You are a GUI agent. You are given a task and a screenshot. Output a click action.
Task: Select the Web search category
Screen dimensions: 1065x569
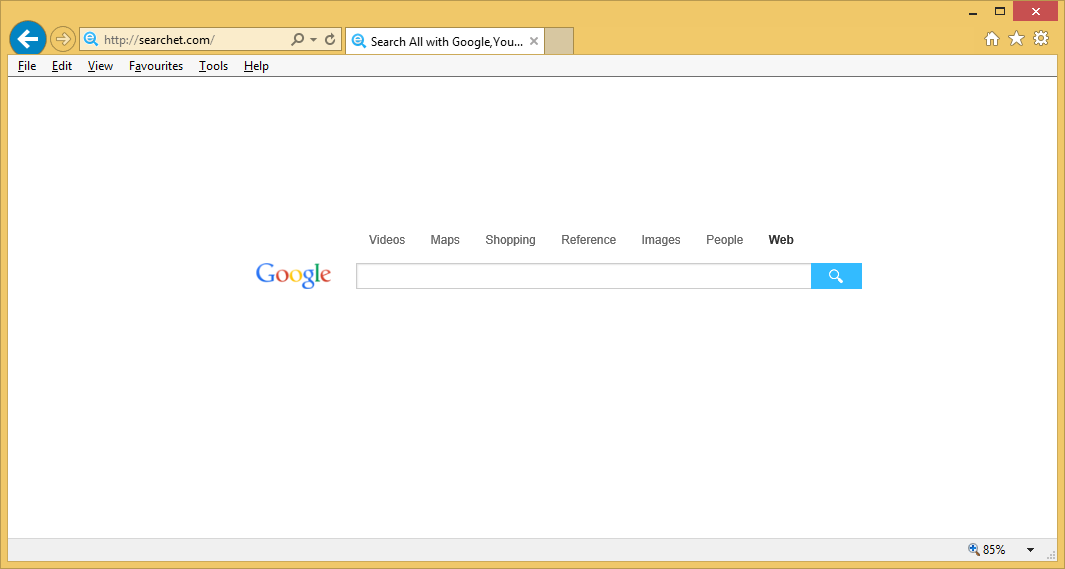click(781, 240)
